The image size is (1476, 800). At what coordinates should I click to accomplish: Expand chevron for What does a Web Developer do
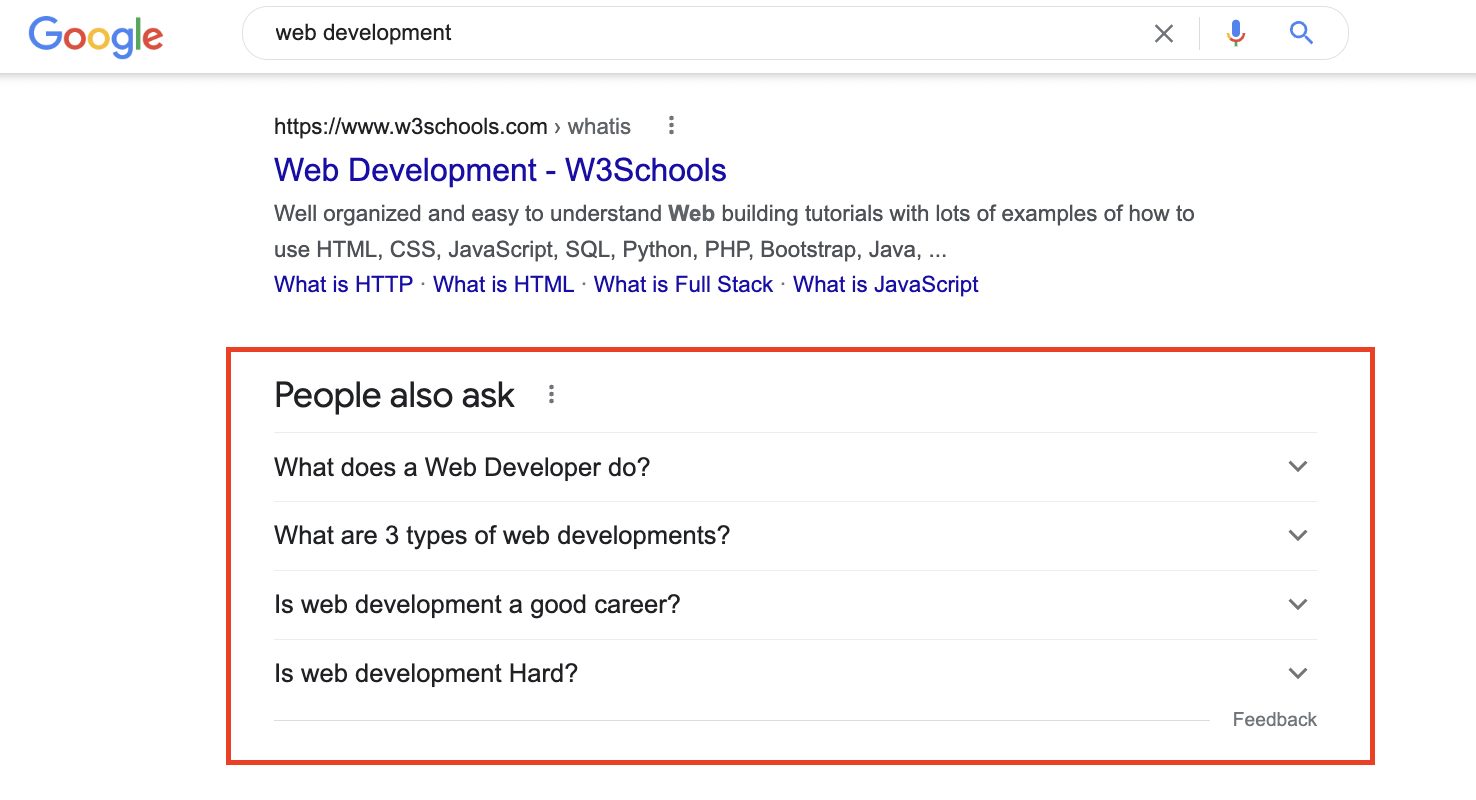[x=1298, y=467]
